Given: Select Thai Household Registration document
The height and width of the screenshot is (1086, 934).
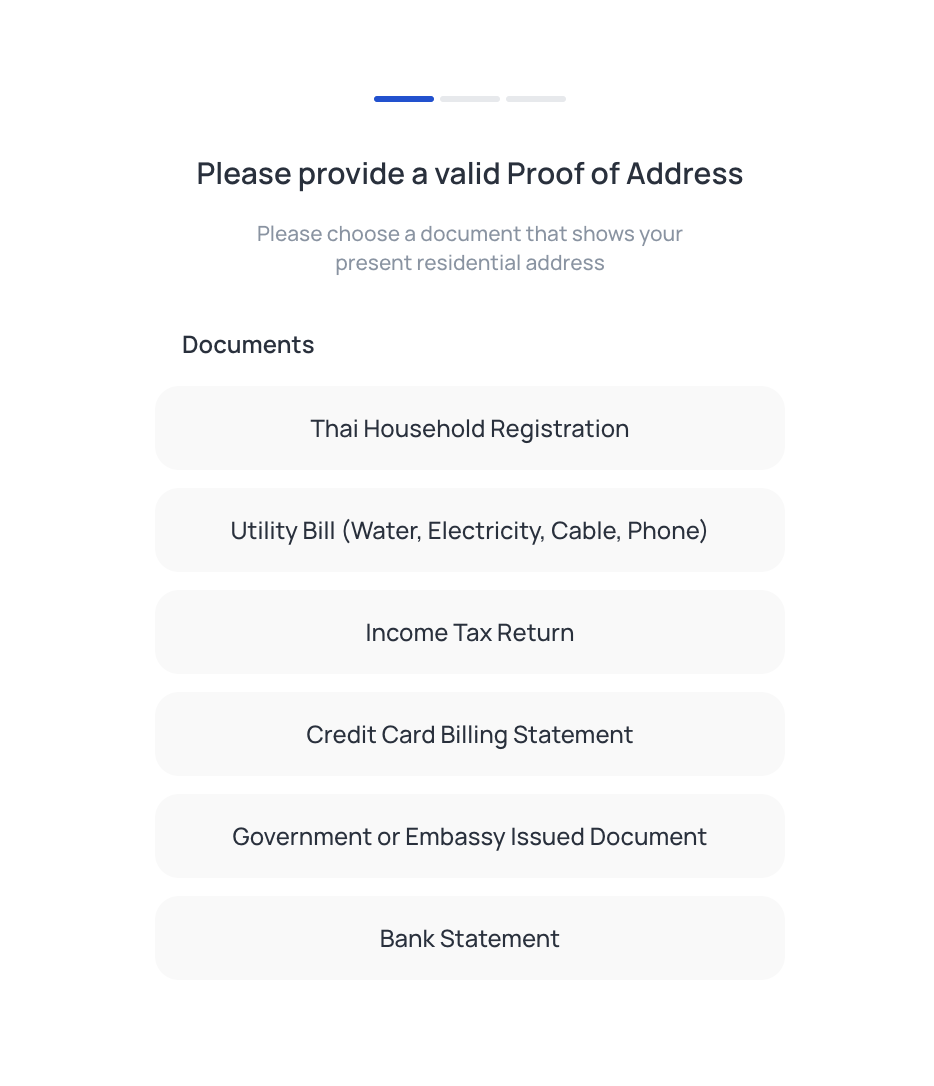Looking at the screenshot, I should (469, 428).
